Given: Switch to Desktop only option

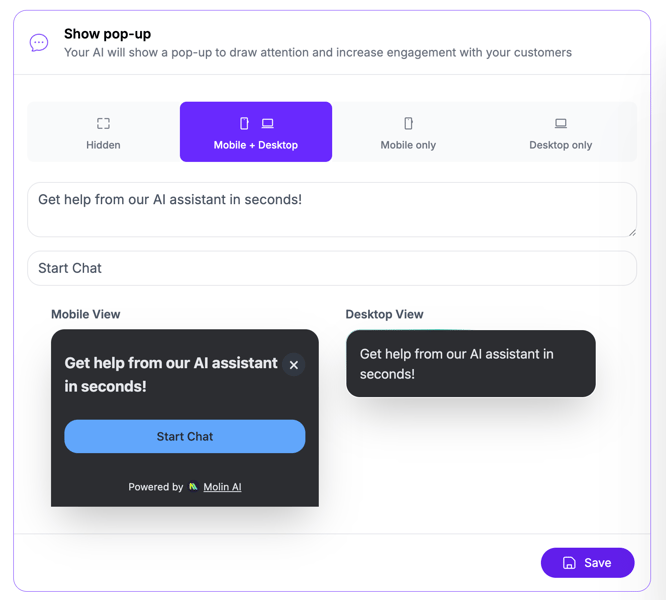Looking at the screenshot, I should [x=560, y=132].
